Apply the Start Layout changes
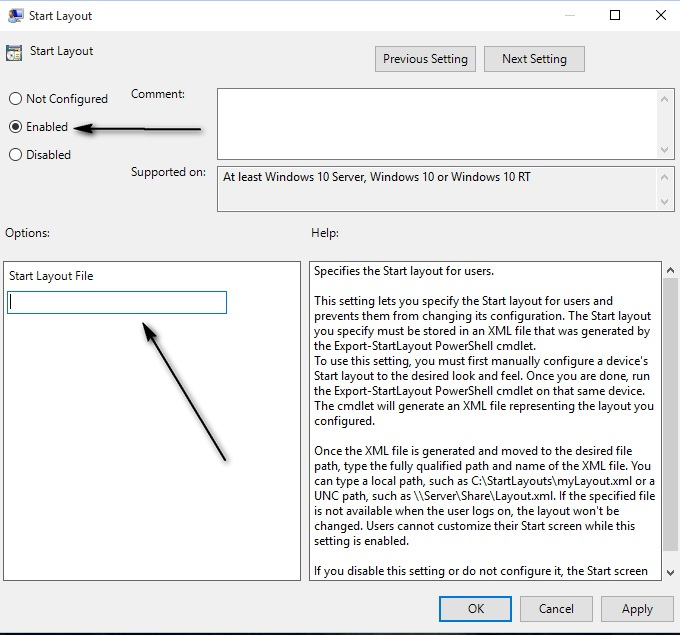Image resolution: width=680 pixels, height=635 pixels. (637, 609)
